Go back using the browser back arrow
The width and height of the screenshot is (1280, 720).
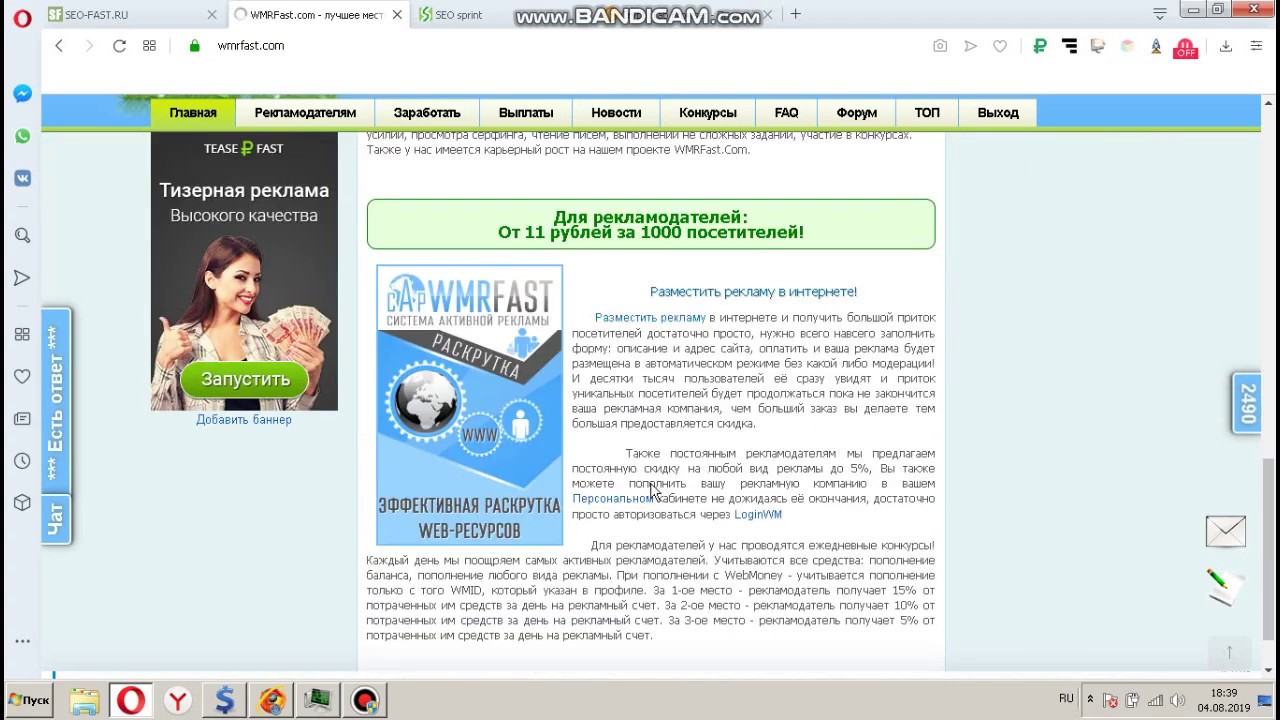[59, 46]
